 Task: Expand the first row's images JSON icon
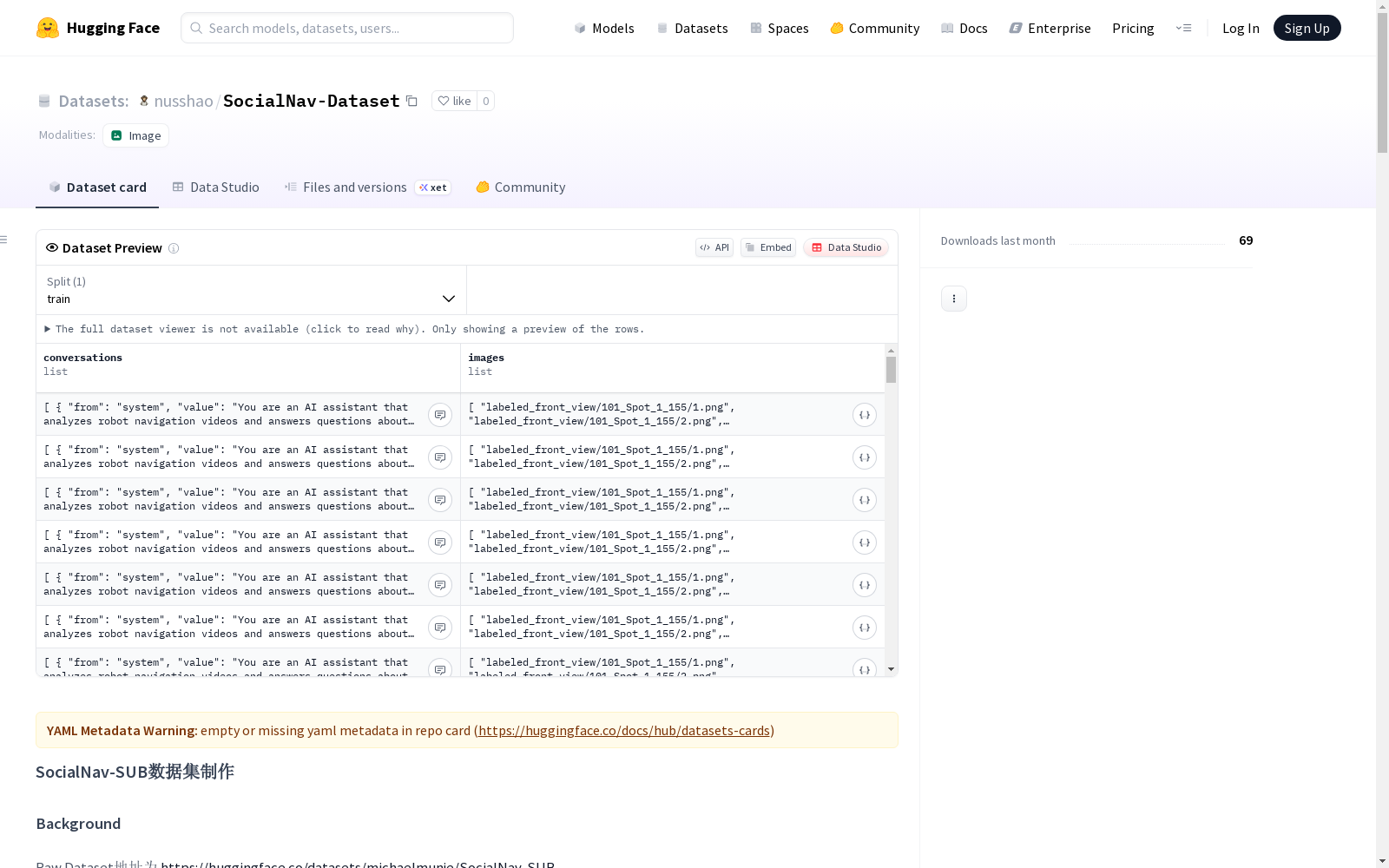click(x=865, y=415)
